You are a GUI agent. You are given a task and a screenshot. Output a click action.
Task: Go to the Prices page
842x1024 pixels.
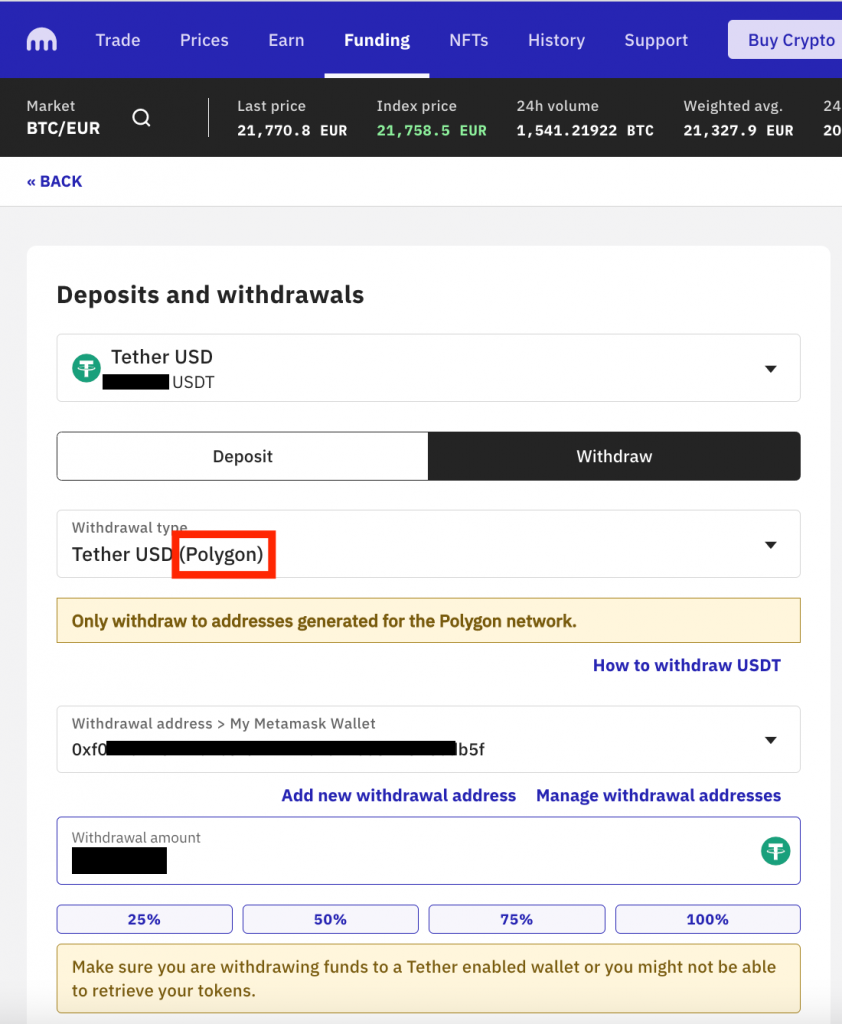(204, 40)
